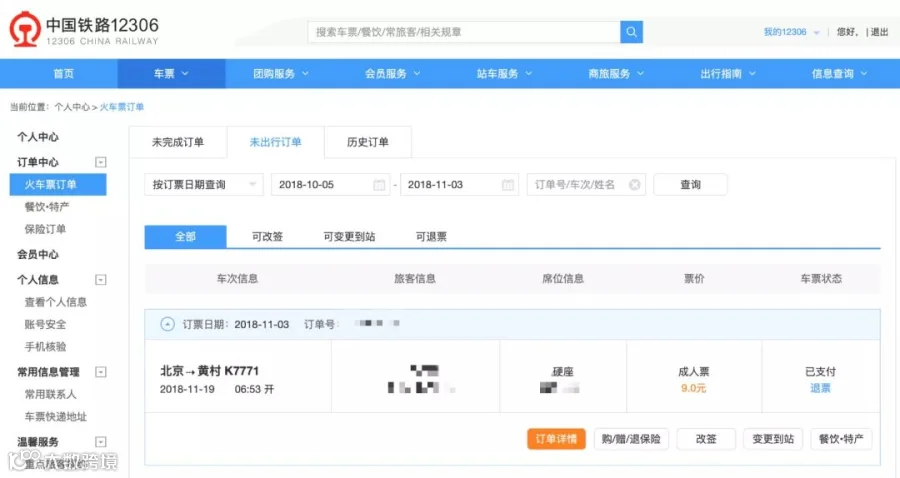Clear the order number field with the X icon
The width and height of the screenshot is (900, 478).
pyautogui.click(x=634, y=185)
